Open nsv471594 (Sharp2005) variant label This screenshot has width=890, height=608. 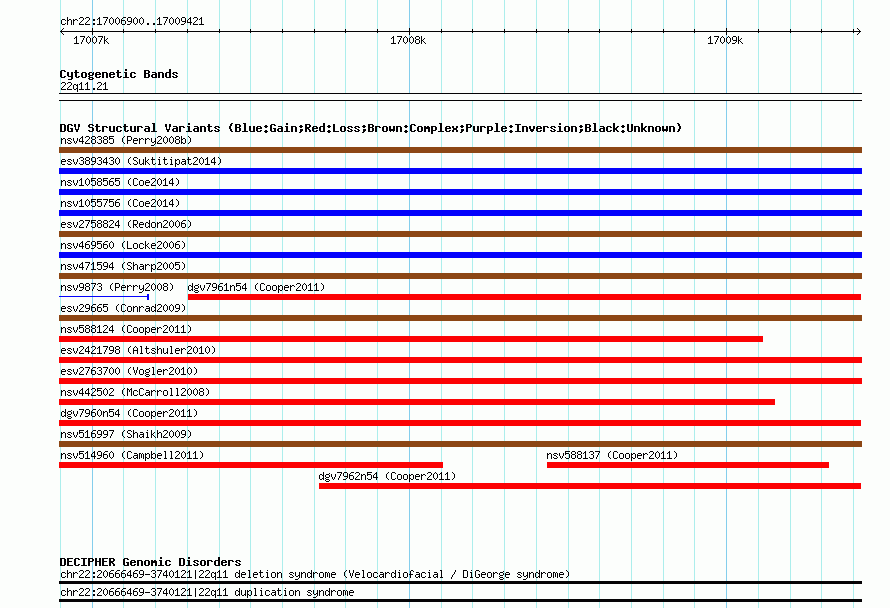click(123, 266)
